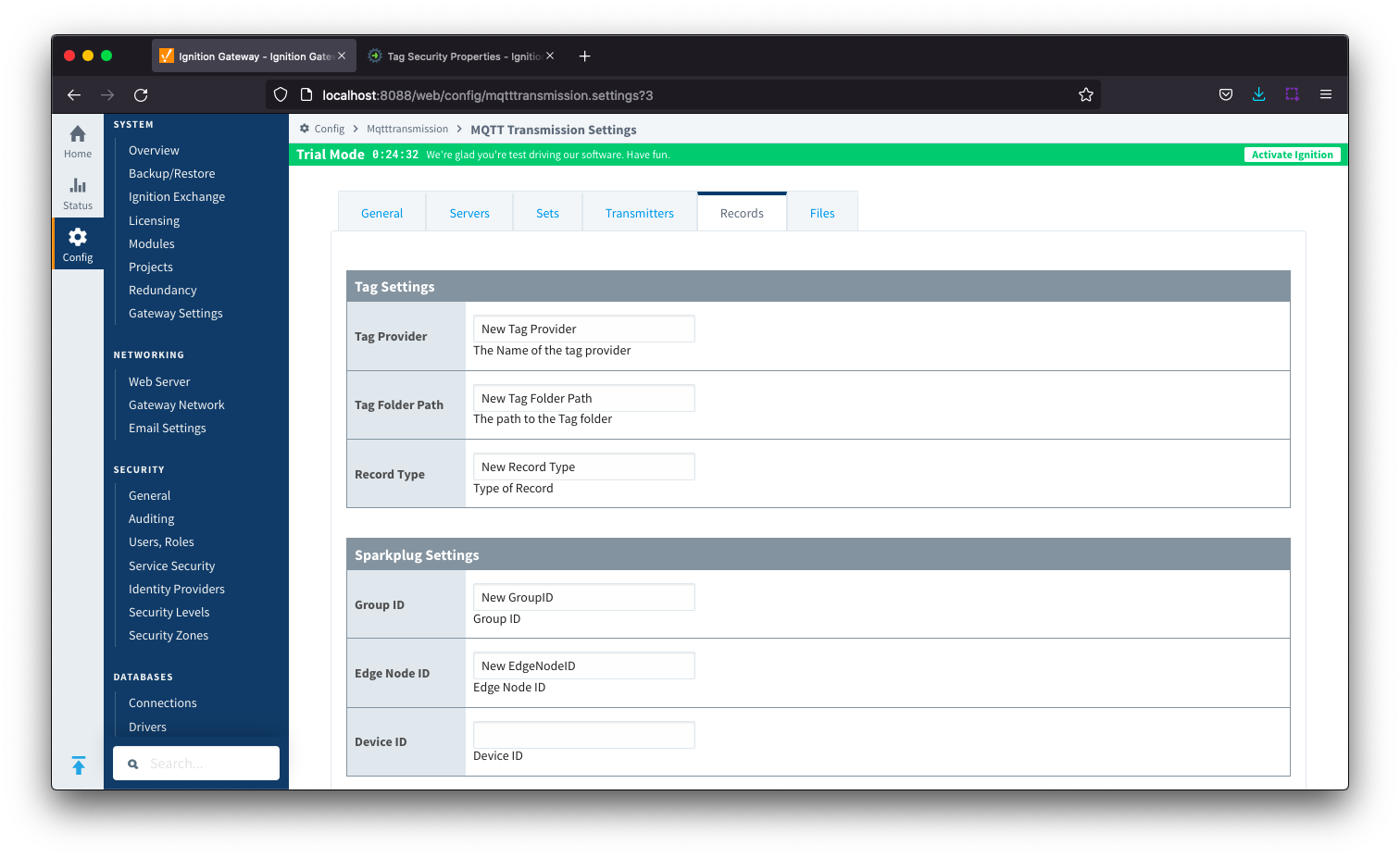The image size is (1400, 858).
Task: Open Gateway Settings
Action: coord(176,314)
